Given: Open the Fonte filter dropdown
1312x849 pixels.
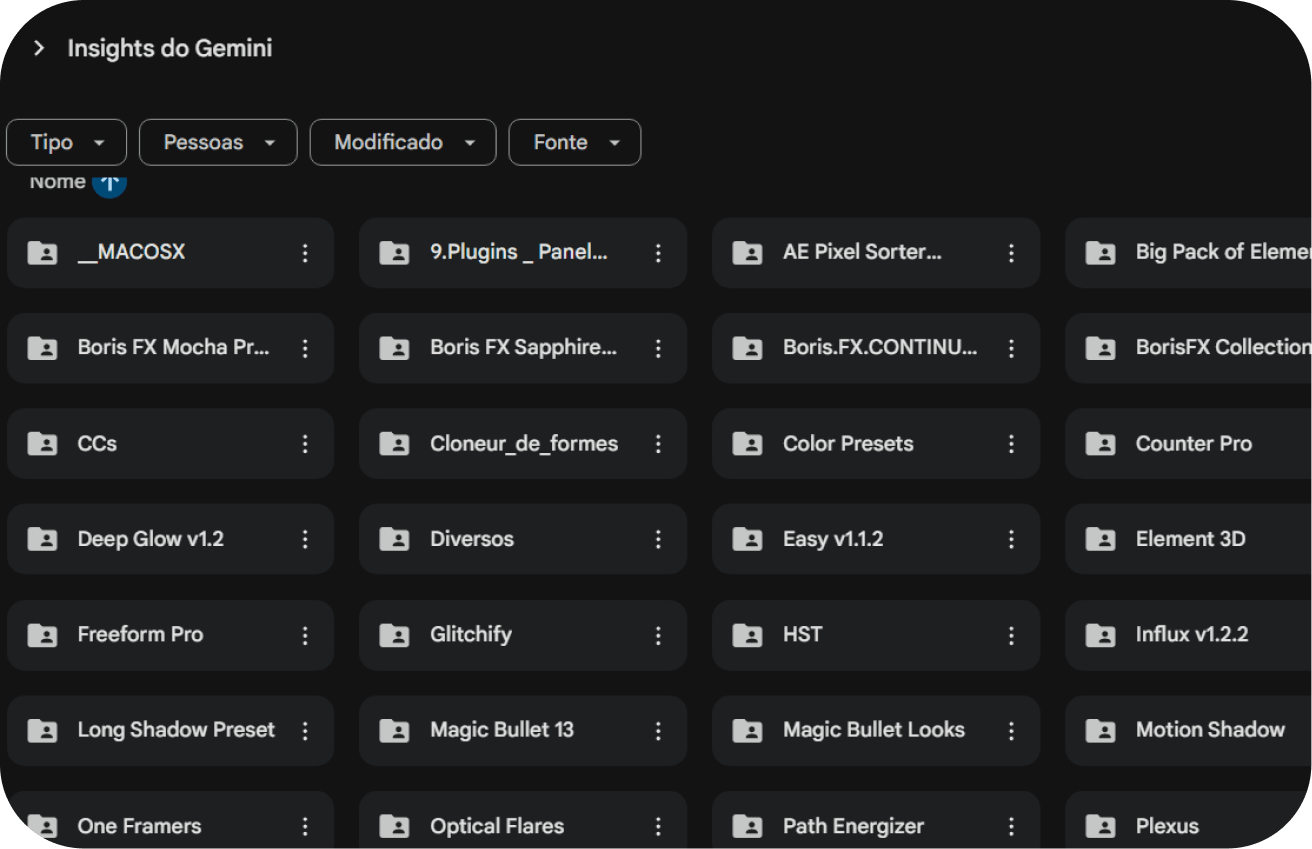Looking at the screenshot, I should pyautogui.click(x=574, y=142).
